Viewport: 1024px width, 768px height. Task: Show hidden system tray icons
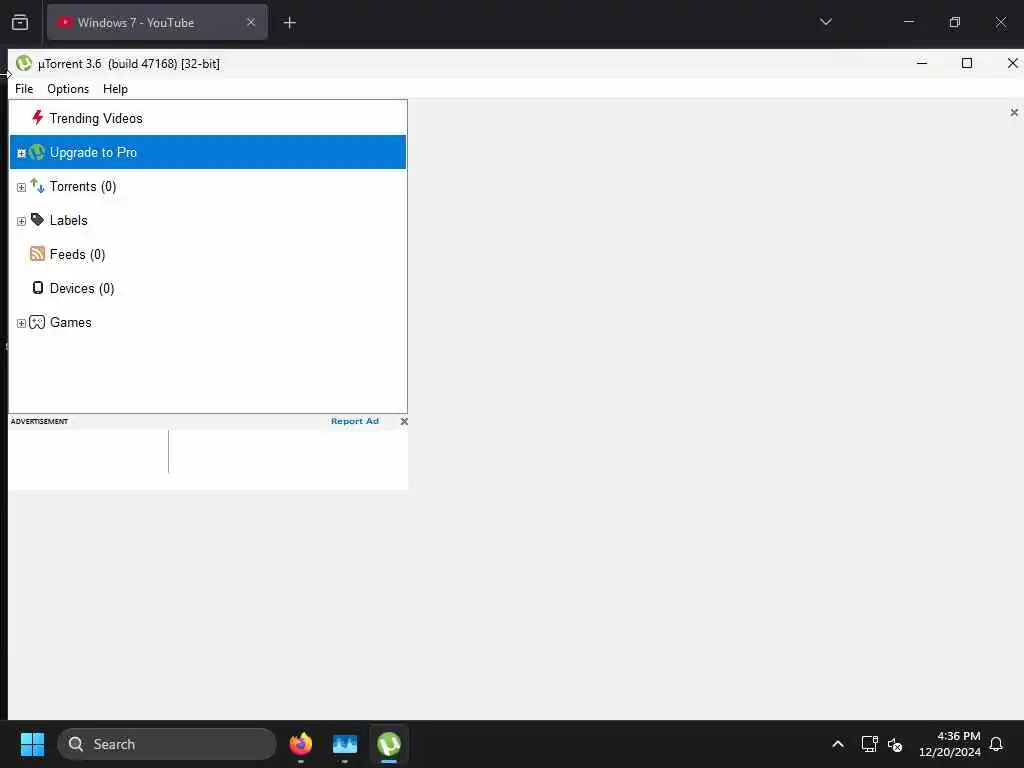coord(838,744)
